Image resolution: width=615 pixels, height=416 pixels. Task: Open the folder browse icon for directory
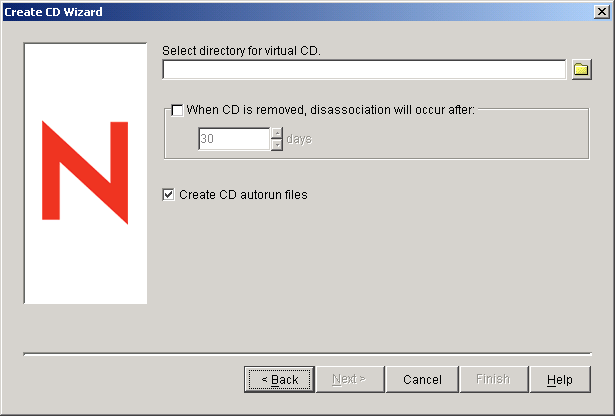click(581, 69)
